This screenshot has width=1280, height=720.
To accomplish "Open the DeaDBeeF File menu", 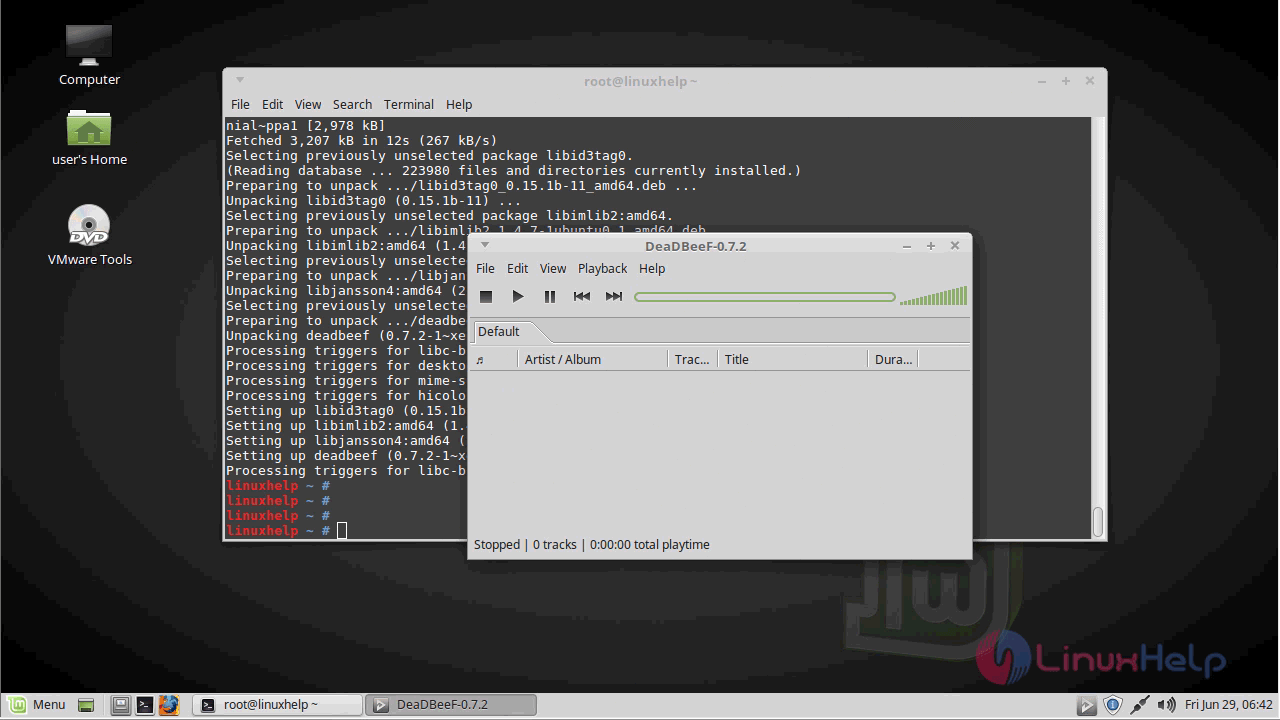I will pyautogui.click(x=485, y=268).
